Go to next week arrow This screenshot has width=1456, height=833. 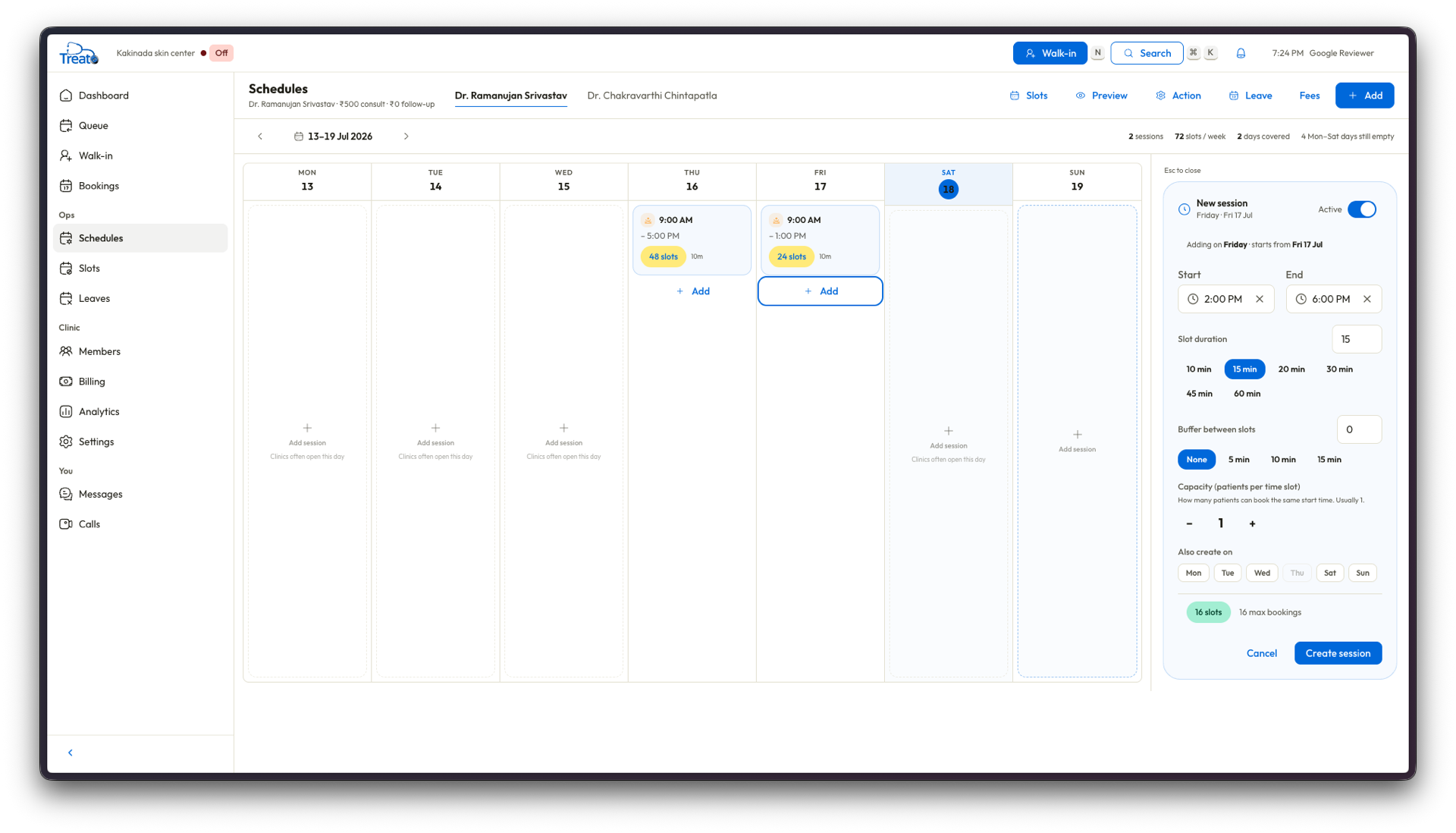pos(406,137)
